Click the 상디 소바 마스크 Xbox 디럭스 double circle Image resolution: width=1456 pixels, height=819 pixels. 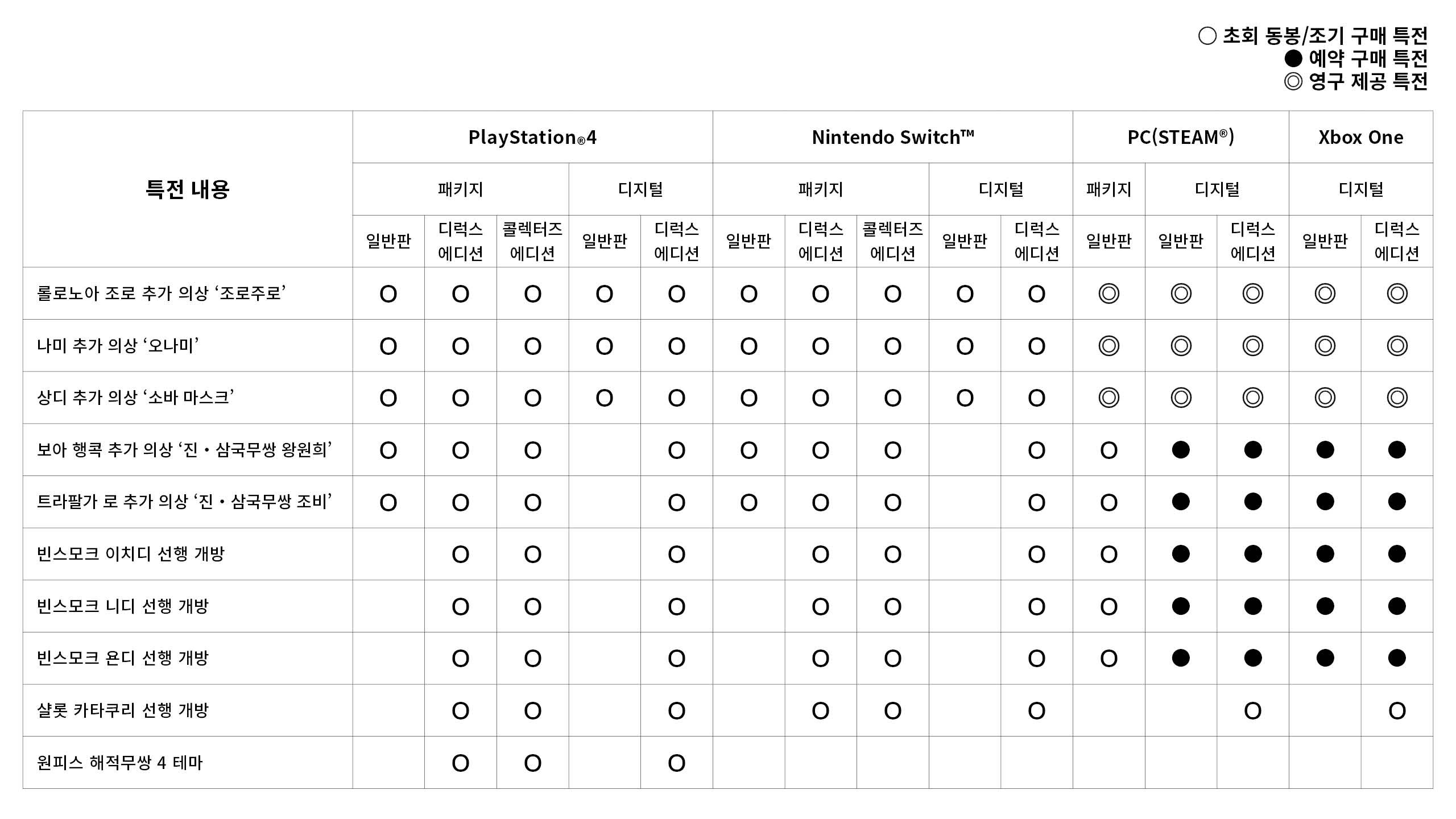(1397, 398)
